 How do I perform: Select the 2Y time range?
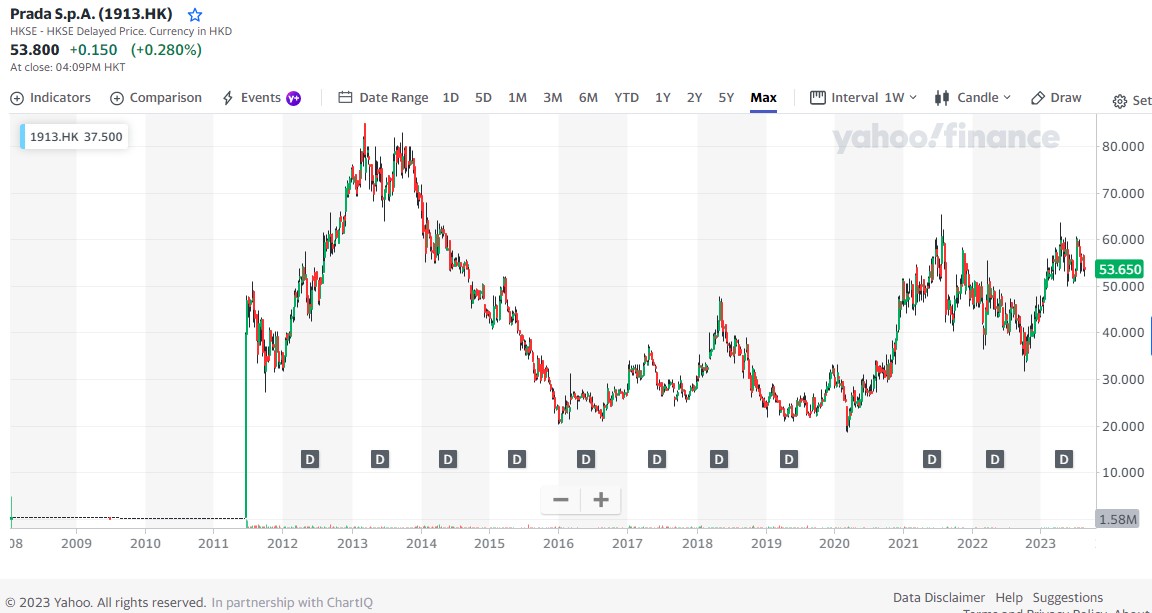pyautogui.click(x=694, y=98)
